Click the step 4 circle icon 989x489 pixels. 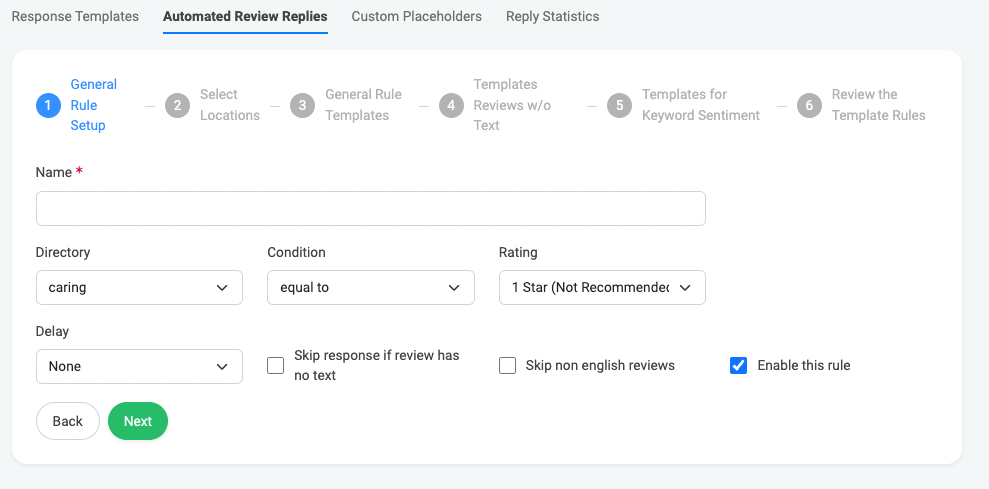(x=451, y=105)
